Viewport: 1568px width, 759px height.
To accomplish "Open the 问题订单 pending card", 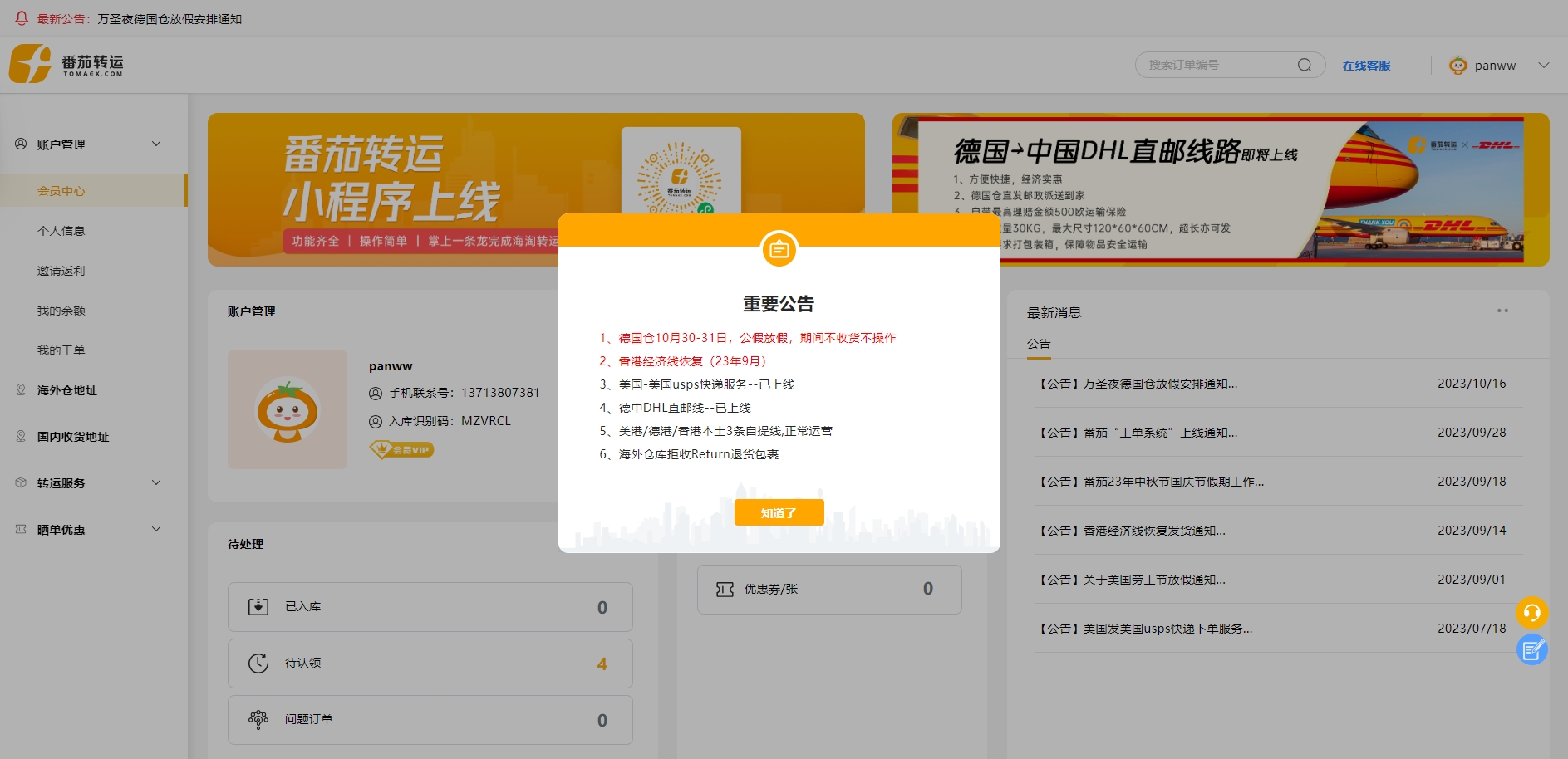I will [x=430, y=720].
